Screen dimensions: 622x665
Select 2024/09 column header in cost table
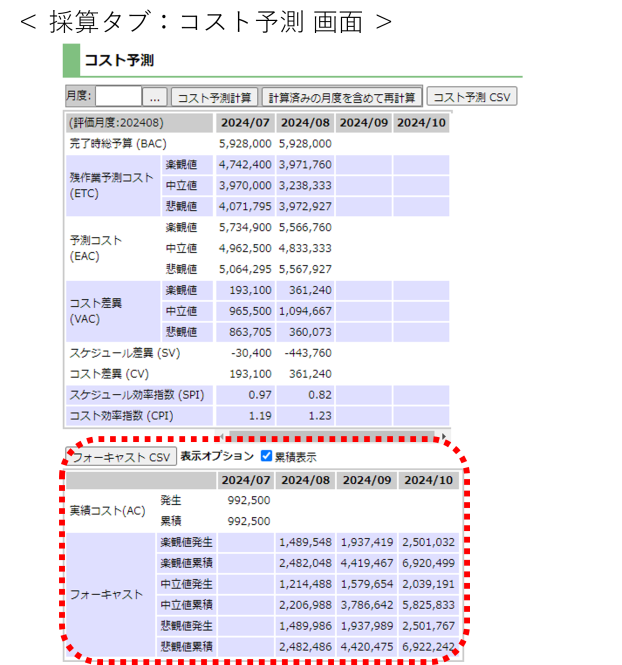364,123
